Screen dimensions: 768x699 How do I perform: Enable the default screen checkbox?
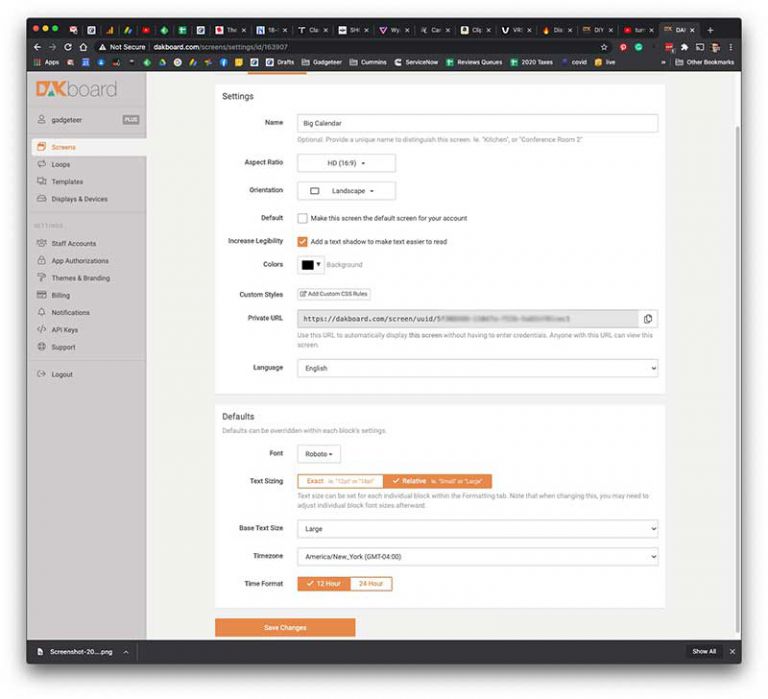click(x=302, y=217)
